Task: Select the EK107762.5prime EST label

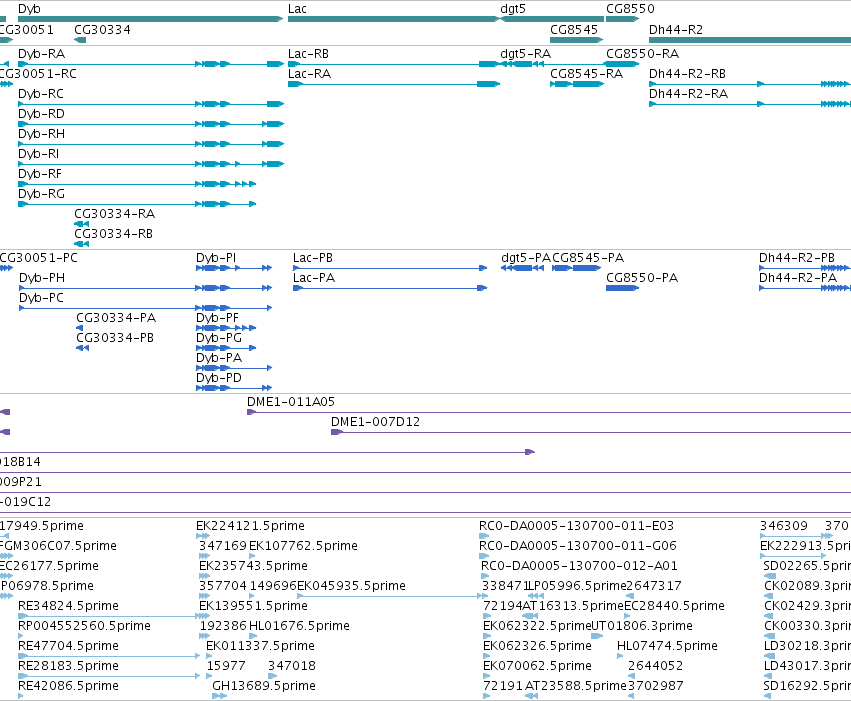Action: [x=303, y=546]
